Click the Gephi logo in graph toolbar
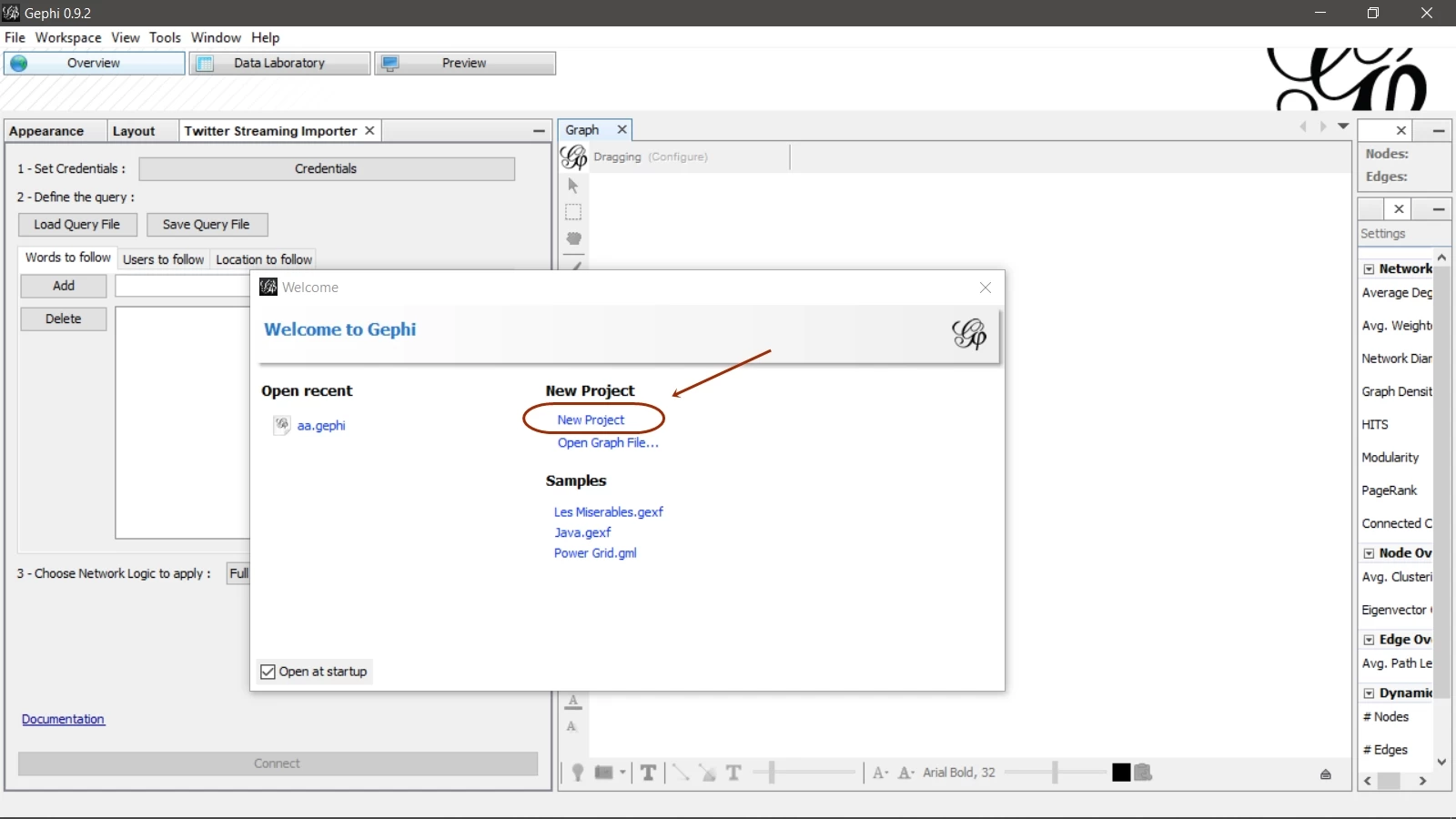 click(573, 157)
